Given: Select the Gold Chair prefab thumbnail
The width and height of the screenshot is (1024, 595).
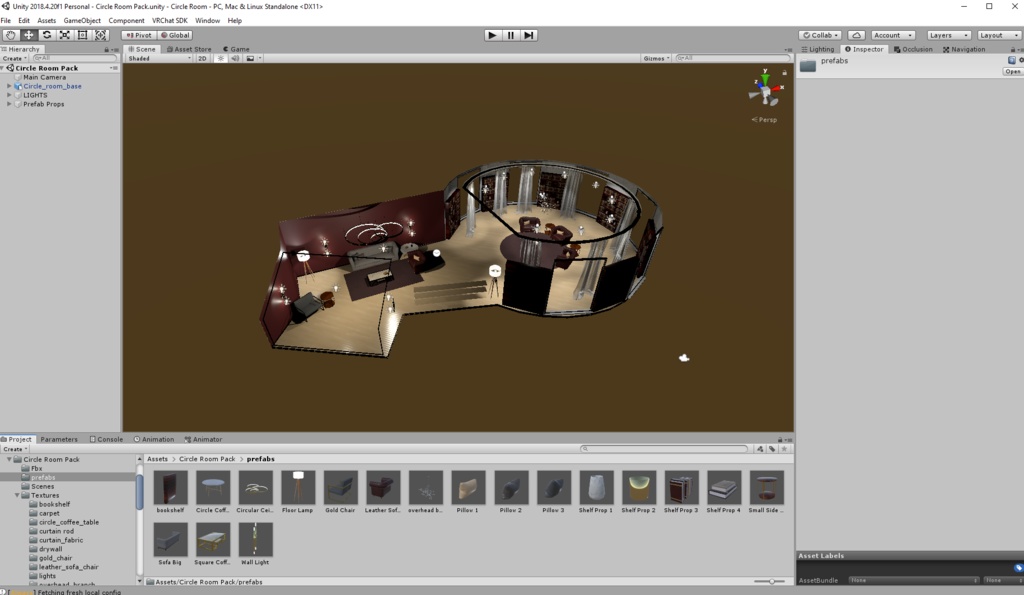Looking at the screenshot, I should coord(340,489).
